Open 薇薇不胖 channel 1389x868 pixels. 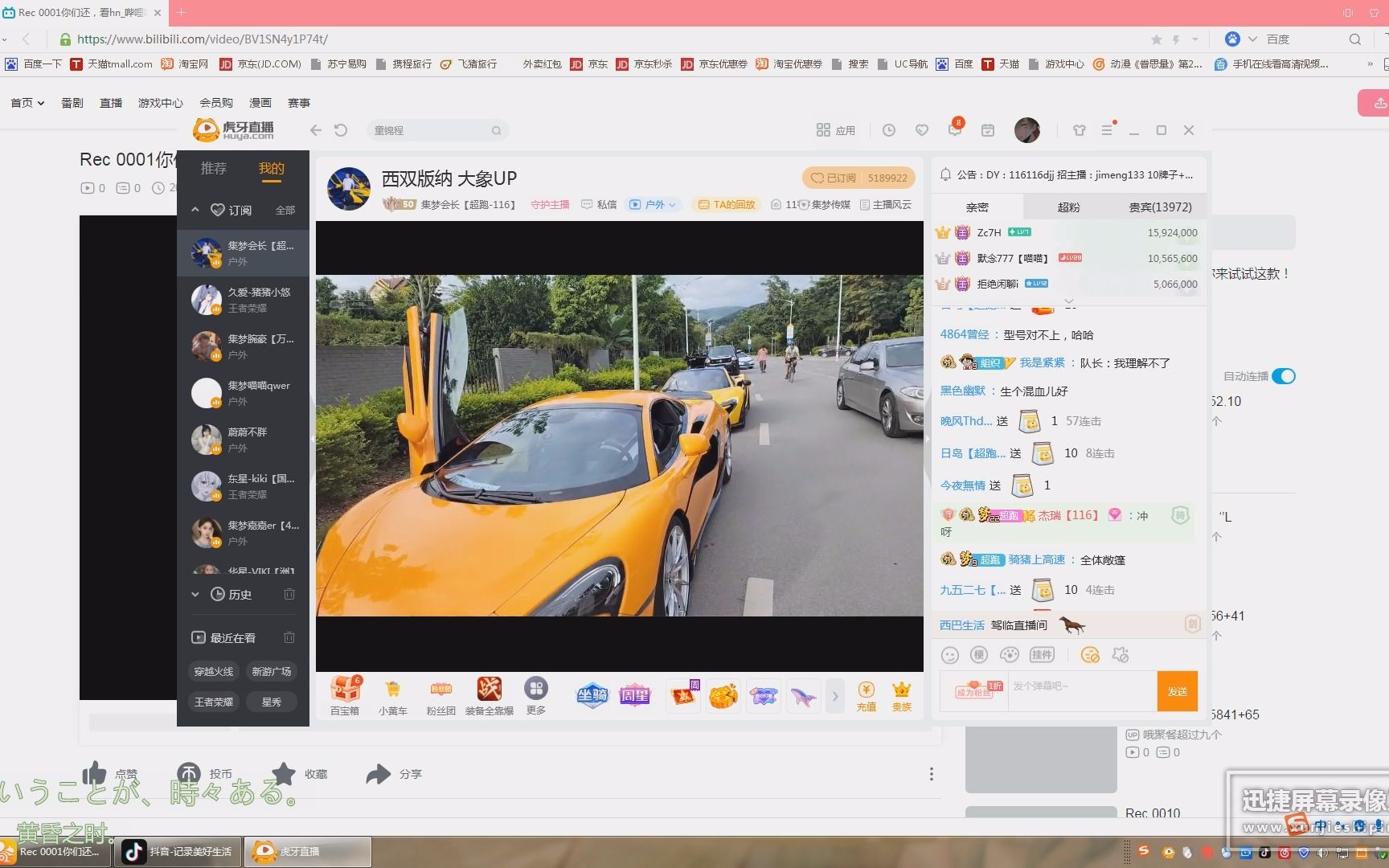click(243, 440)
